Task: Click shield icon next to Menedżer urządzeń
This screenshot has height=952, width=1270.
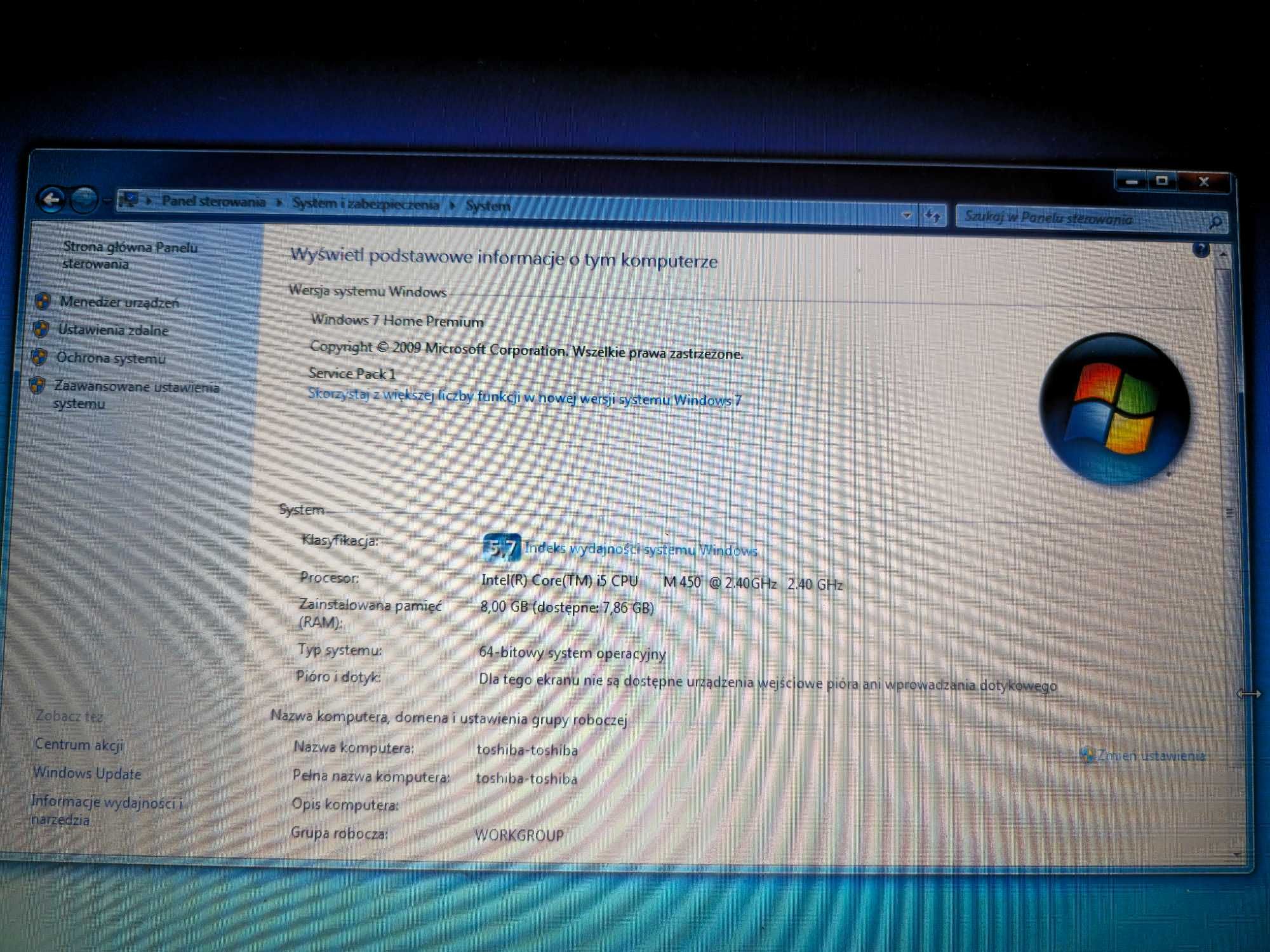Action: (x=43, y=301)
